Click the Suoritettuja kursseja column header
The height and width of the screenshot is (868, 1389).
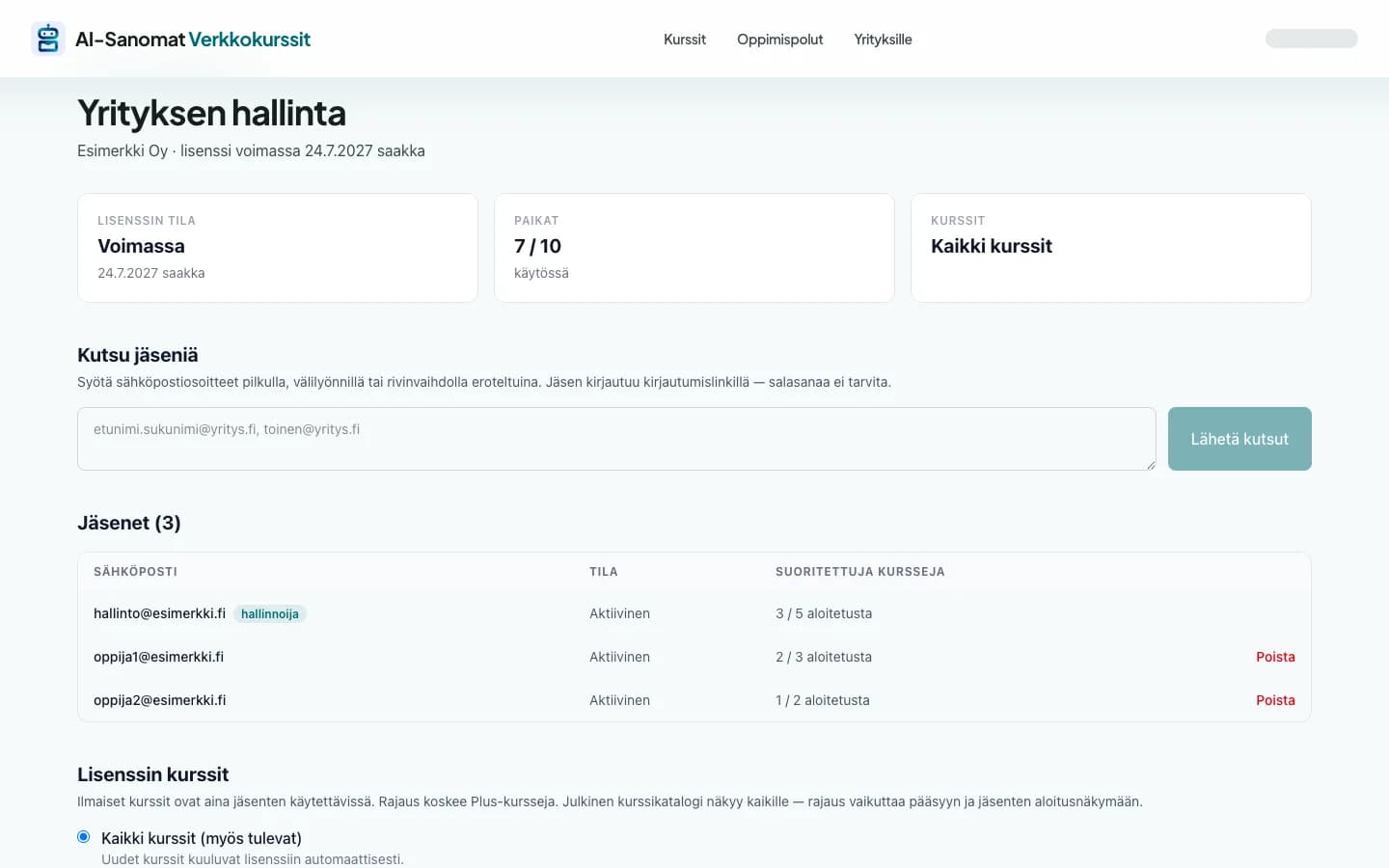860,572
